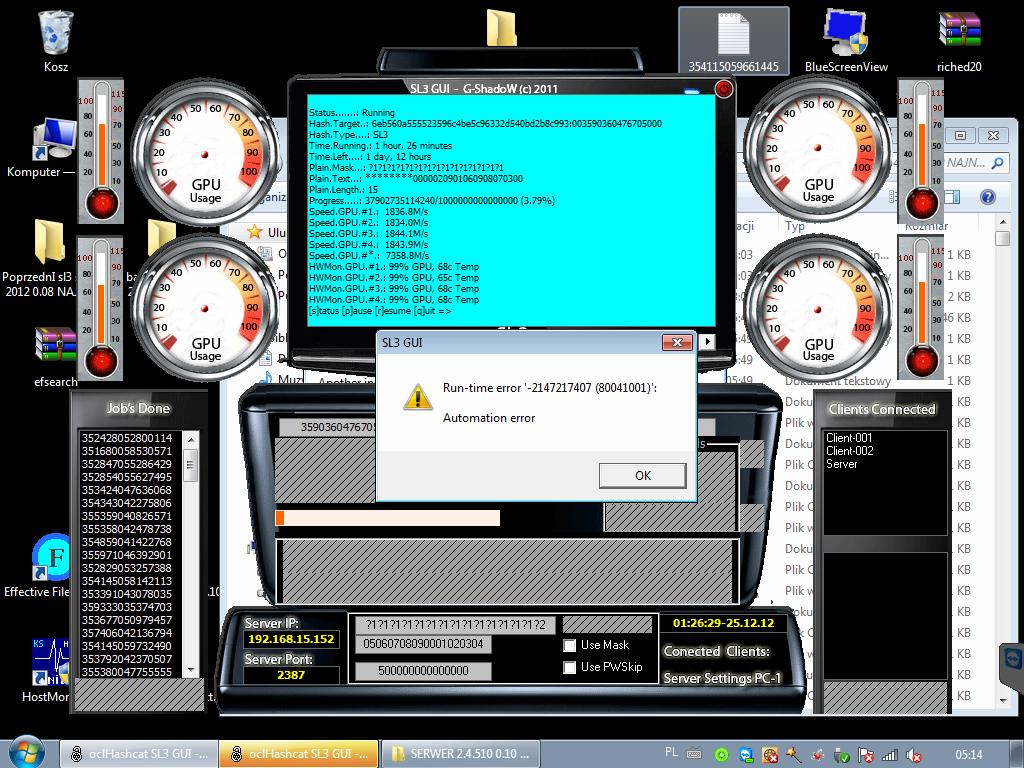Click the help icon in Explorer window

[987, 197]
